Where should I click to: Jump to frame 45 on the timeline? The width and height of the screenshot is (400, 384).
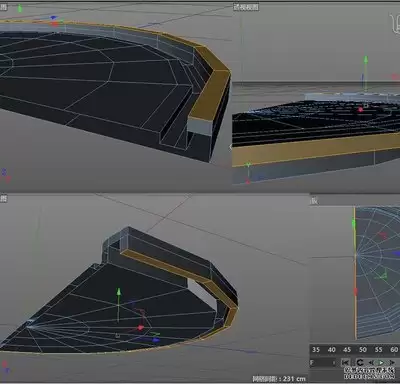(347, 350)
